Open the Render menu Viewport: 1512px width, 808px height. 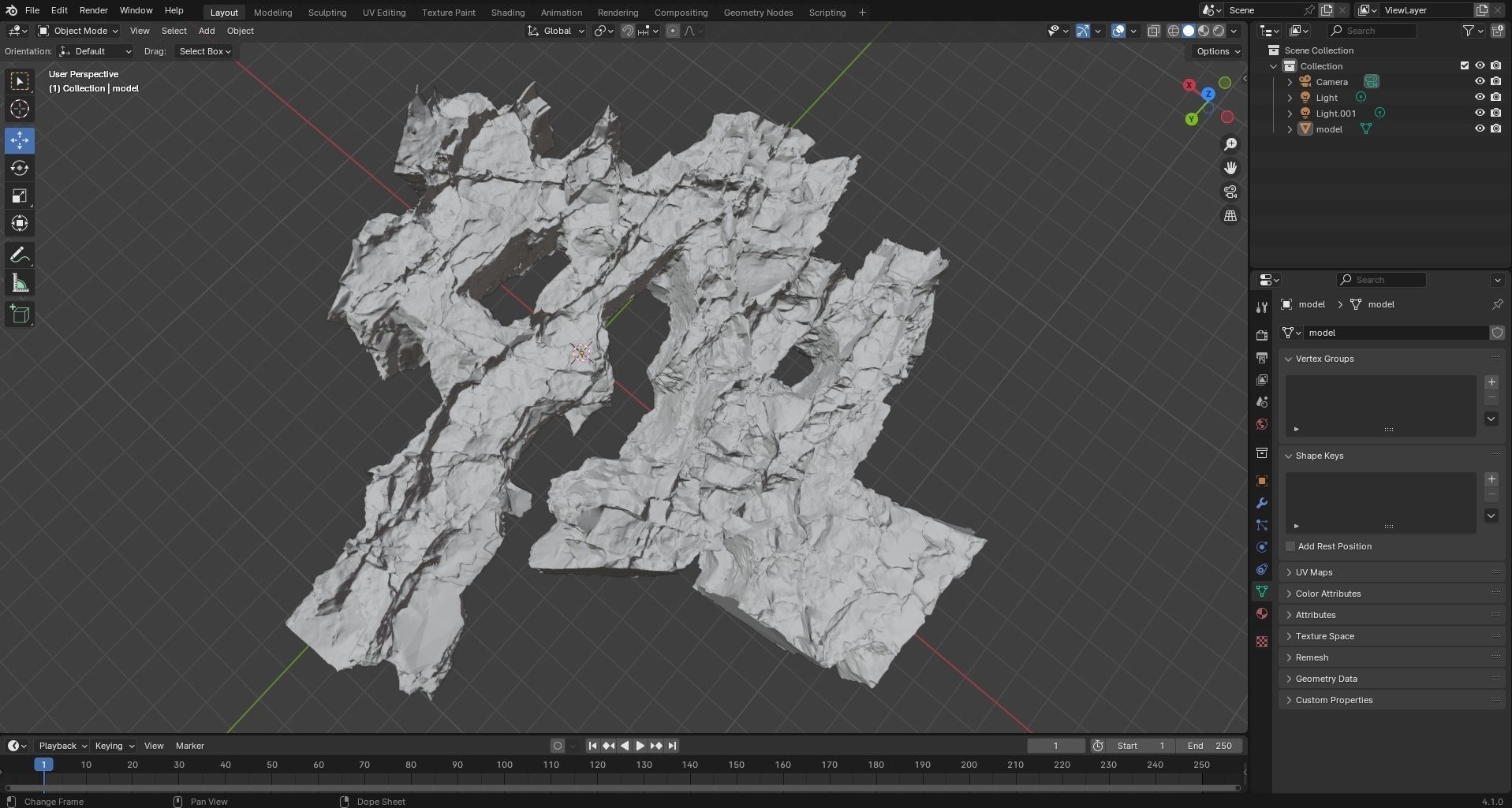[93, 10]
